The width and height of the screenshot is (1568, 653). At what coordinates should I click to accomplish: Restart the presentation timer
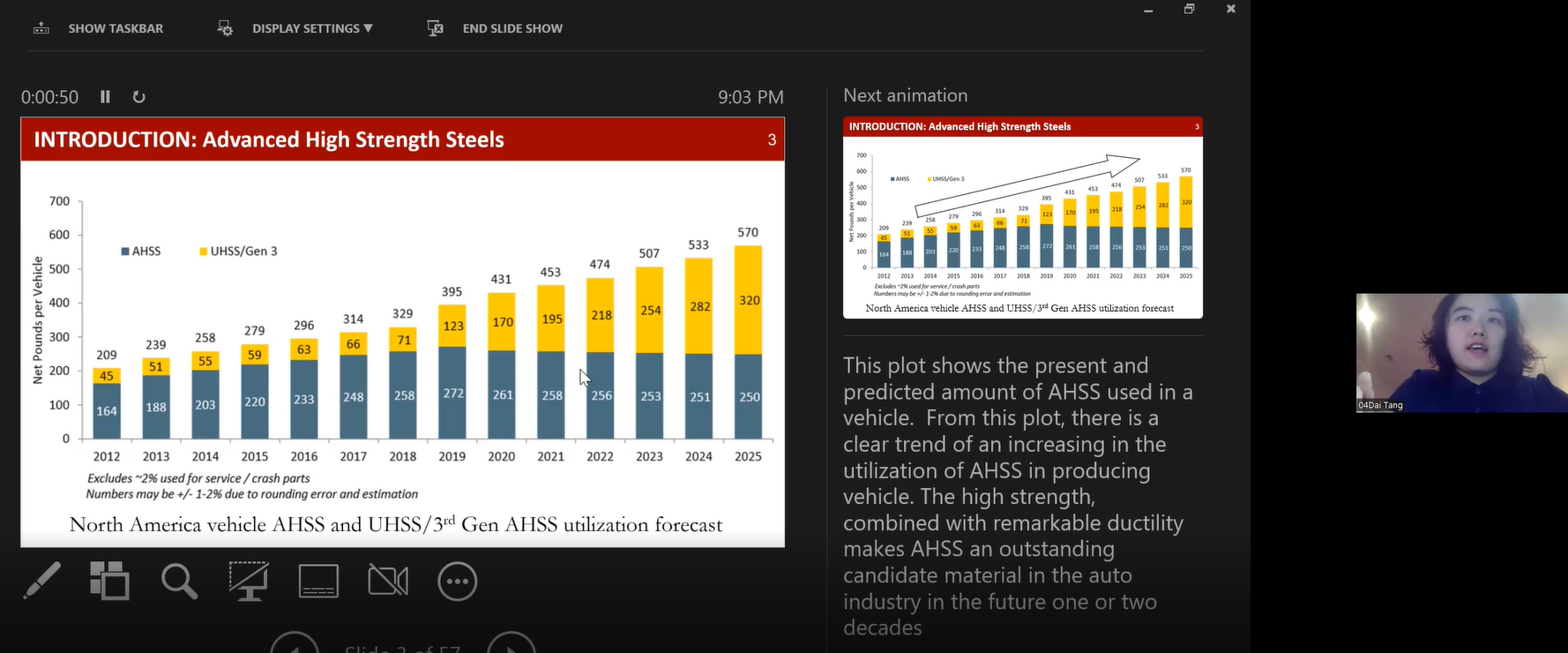pyautogui.click(x=138, y=97)
